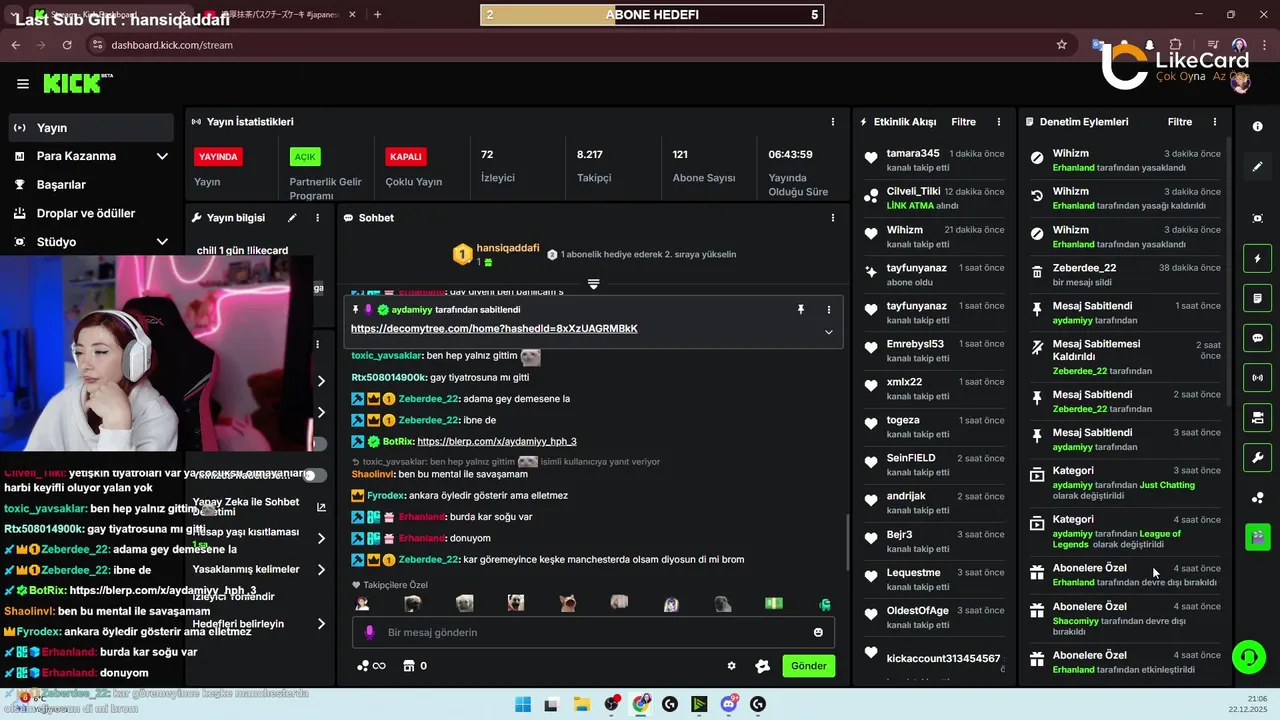Open File Explorer from taskbar
This screenshot has height=720, width=1280.
click(581, 704)
